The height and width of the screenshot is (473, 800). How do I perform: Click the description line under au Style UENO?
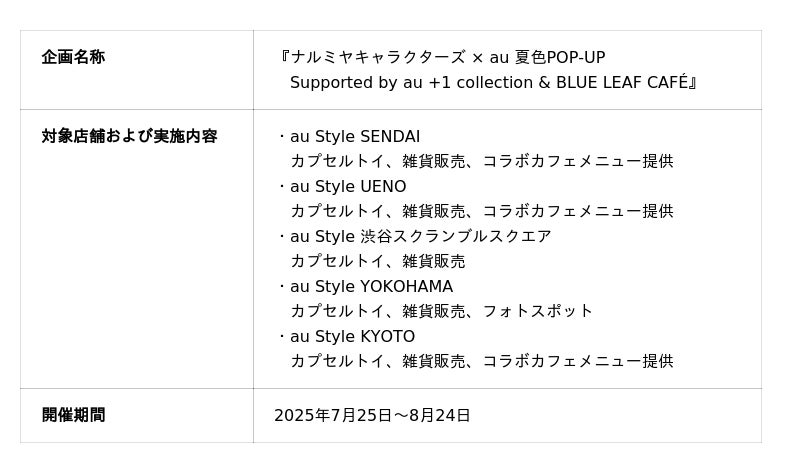(x=481, y=211)
